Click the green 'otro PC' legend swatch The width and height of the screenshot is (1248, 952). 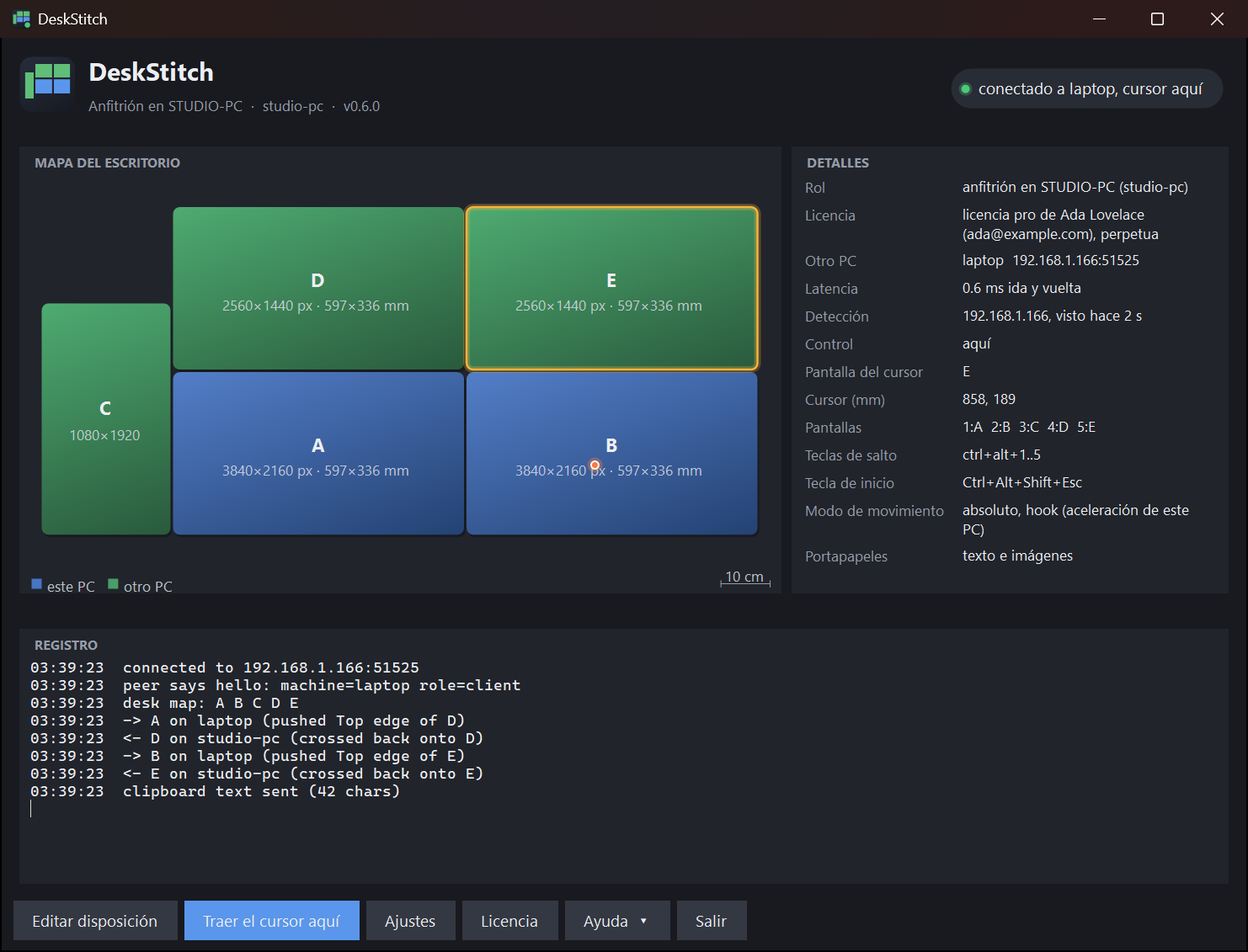coord(113,584)
